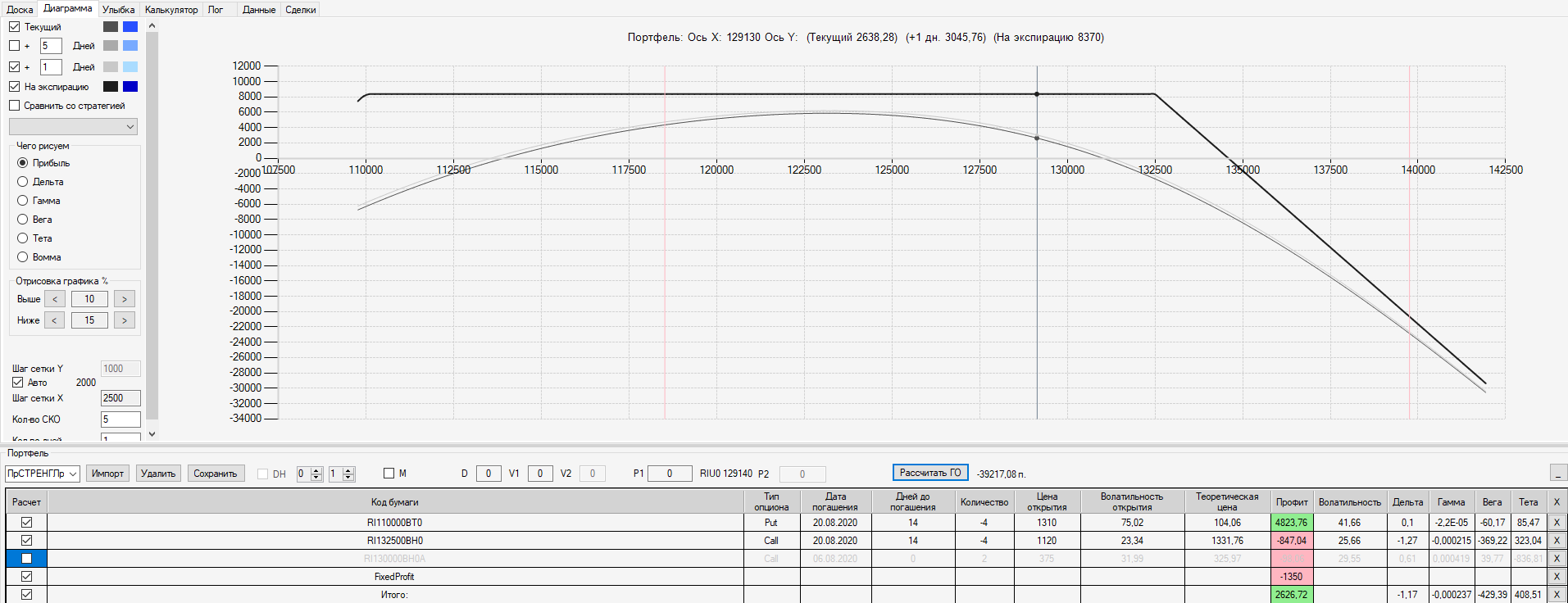Collapse the portfolio panel with the underscore button
This screenshot has width=1568, height=603.
click(x=1558, y=473)
